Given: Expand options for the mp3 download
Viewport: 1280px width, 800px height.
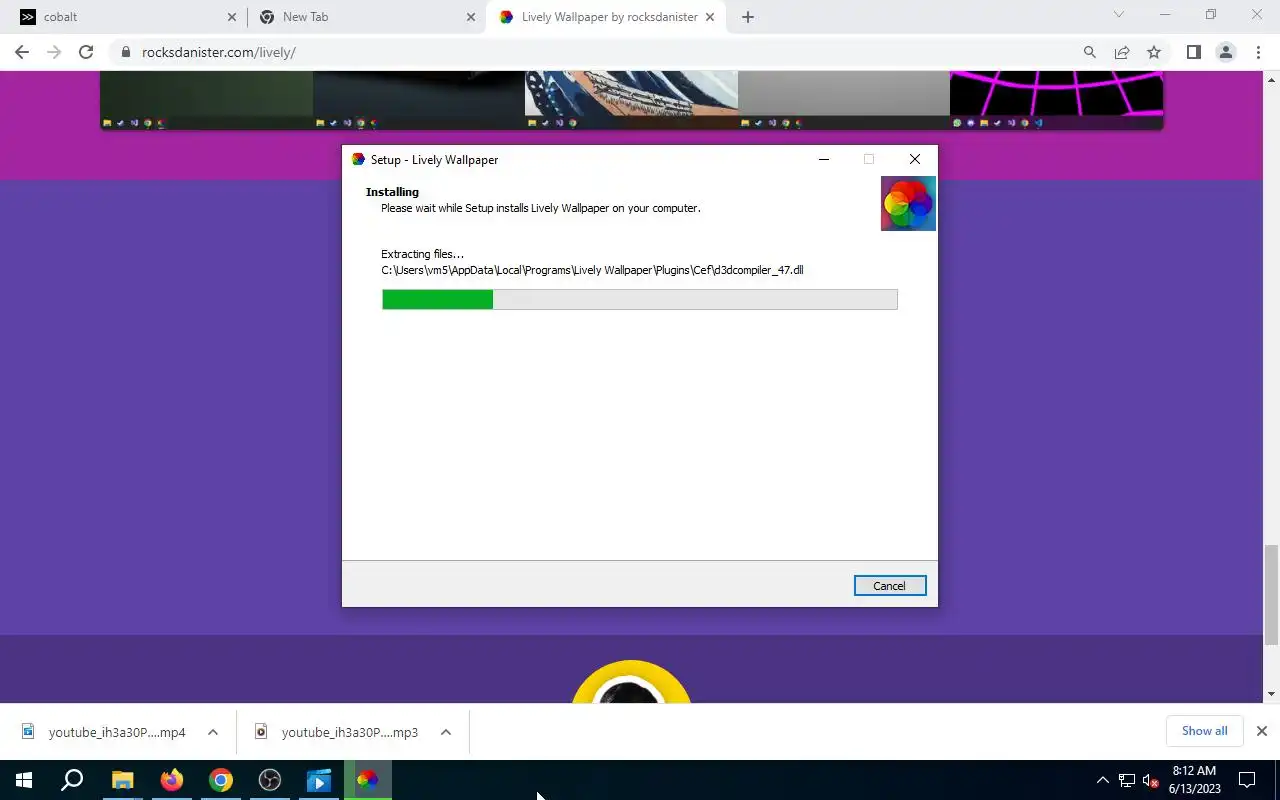Looking at the screenshot, I should [446, 732].
